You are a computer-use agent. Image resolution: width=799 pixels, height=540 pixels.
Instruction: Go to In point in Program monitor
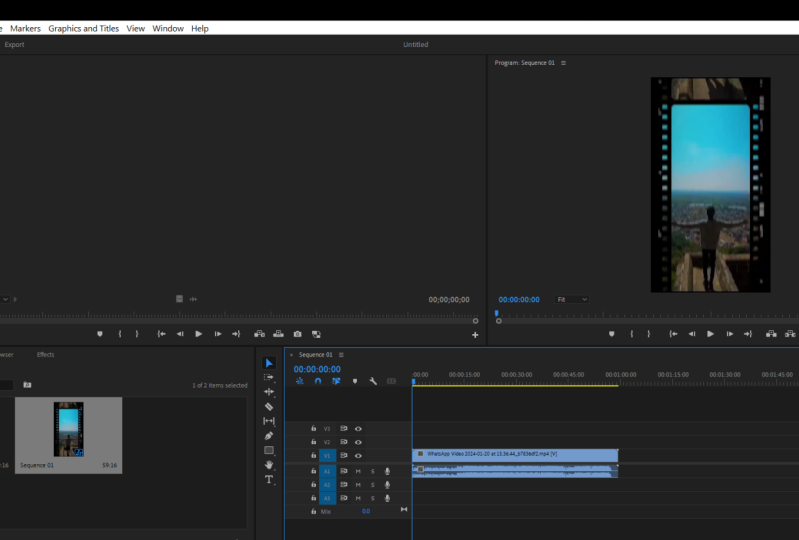[x=673, y=334]
